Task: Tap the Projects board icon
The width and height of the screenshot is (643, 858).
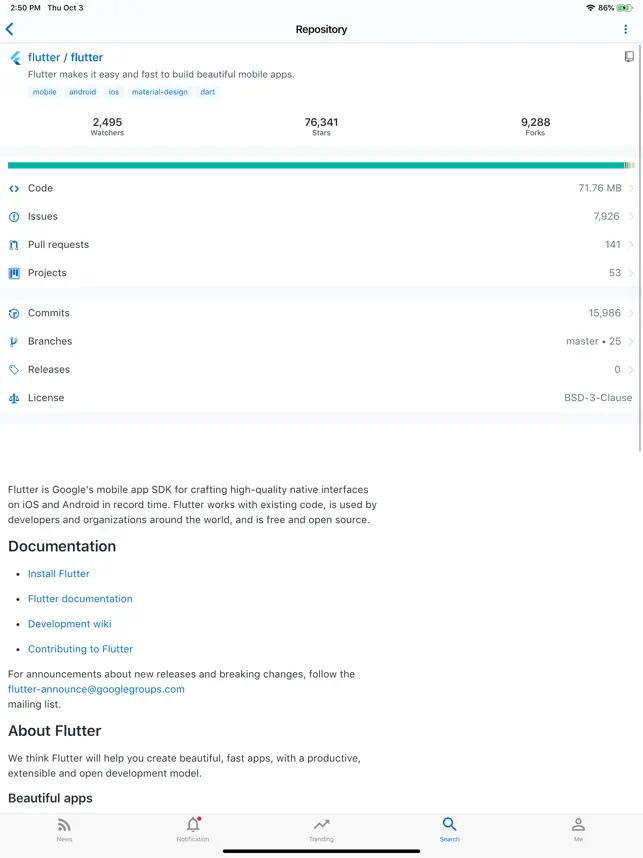Action: (x=14, y=273)
